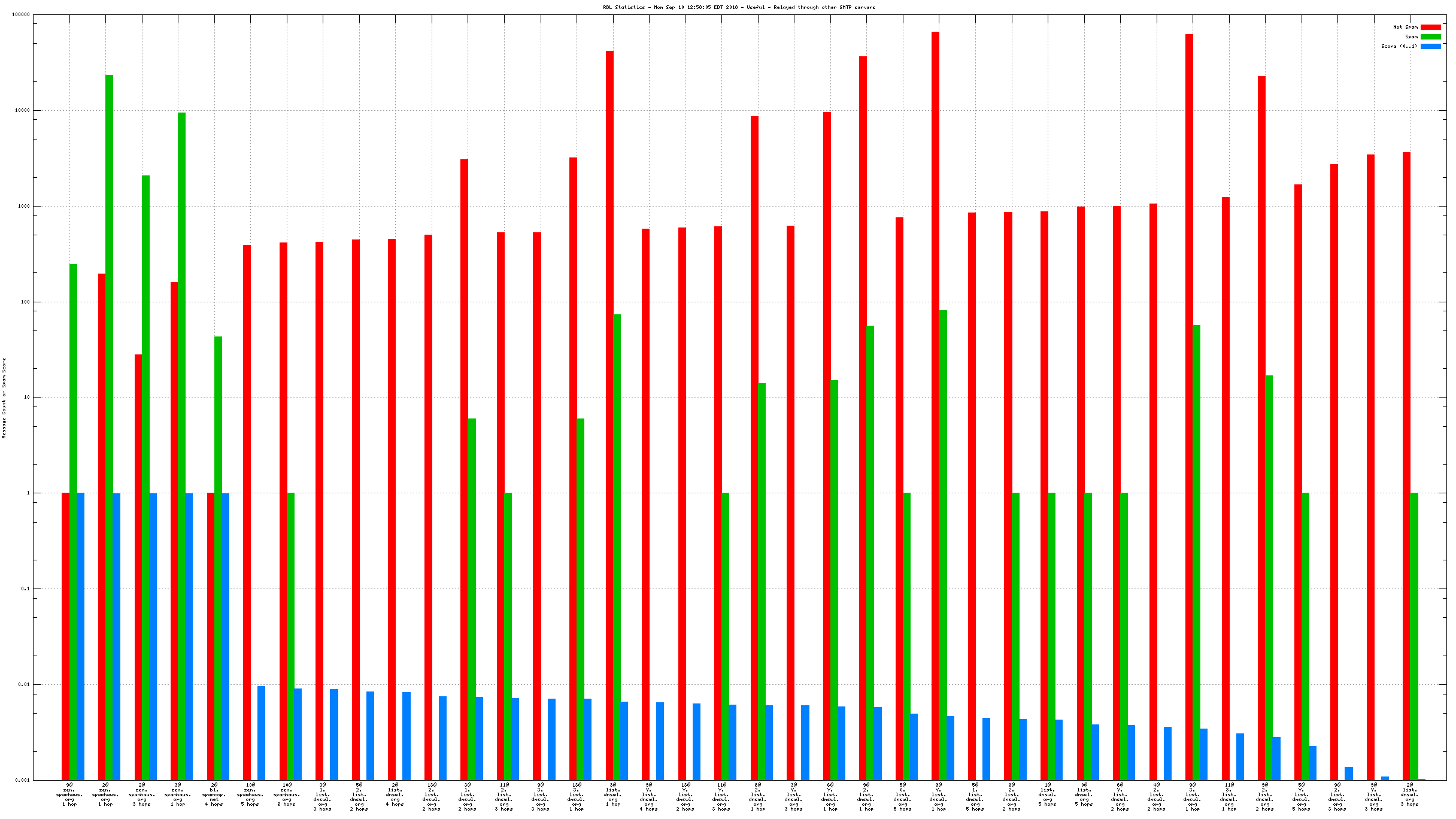Click the zen.spamhaus.org 5 hops axis label

(250, 794)
